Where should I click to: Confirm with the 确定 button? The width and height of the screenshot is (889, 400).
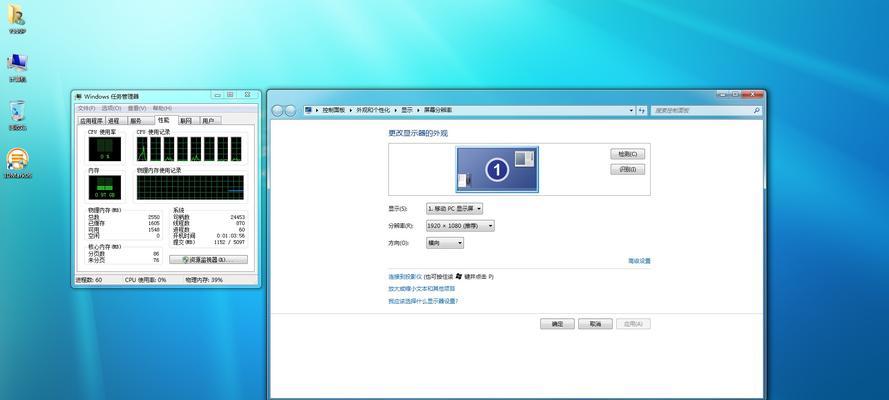point(557,324)
